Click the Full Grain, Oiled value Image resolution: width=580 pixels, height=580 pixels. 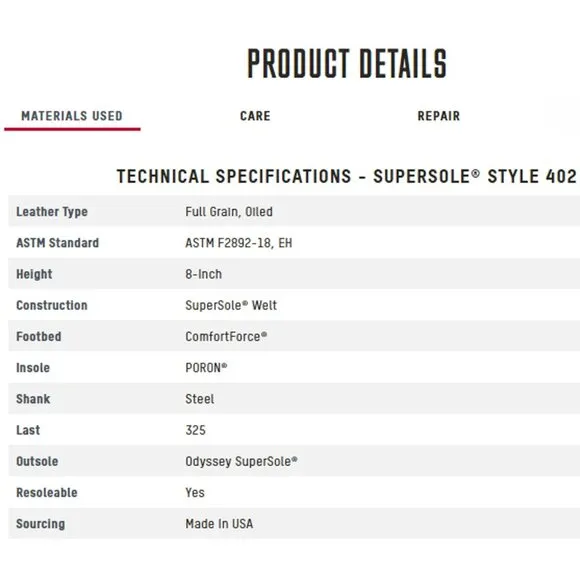click(229, 212)
